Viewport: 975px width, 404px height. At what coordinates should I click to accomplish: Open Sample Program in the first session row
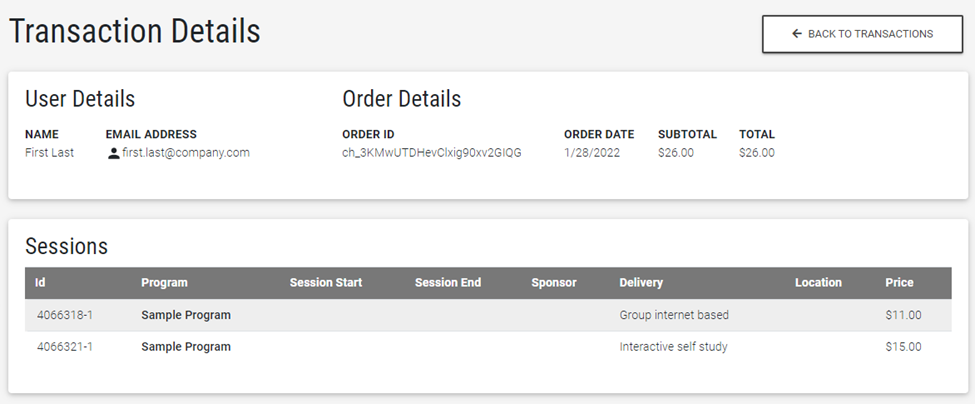186,315
